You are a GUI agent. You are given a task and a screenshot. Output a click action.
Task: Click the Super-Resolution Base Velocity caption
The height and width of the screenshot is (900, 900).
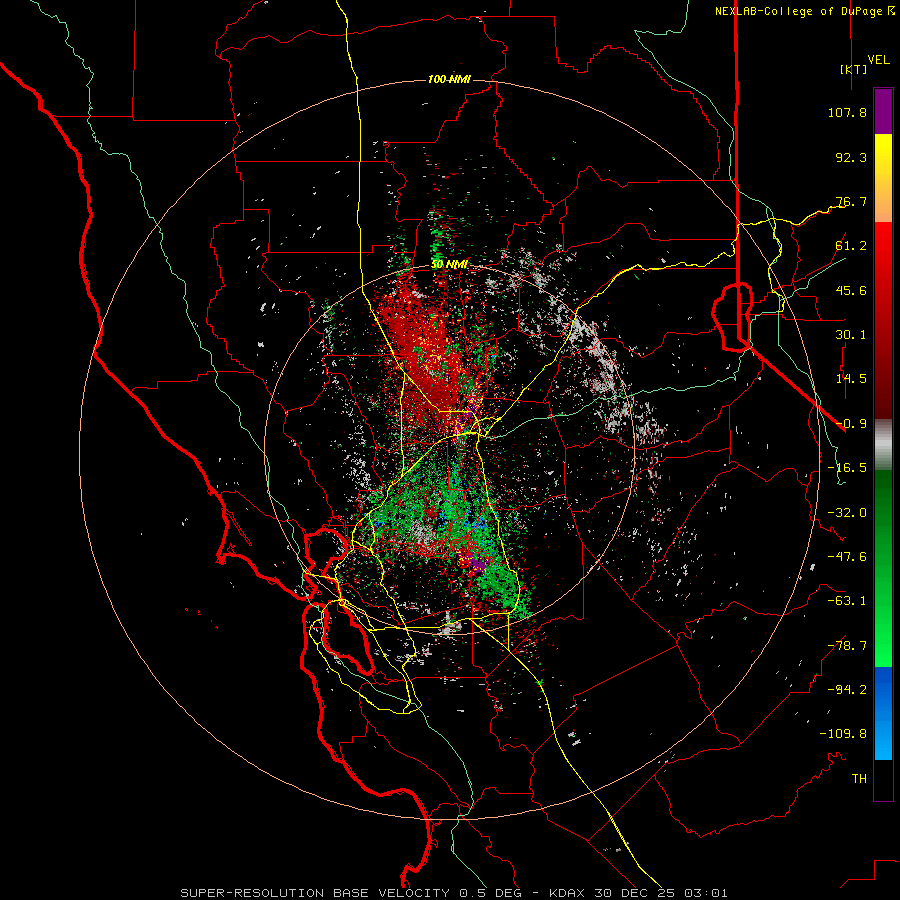tap(454, 893)
